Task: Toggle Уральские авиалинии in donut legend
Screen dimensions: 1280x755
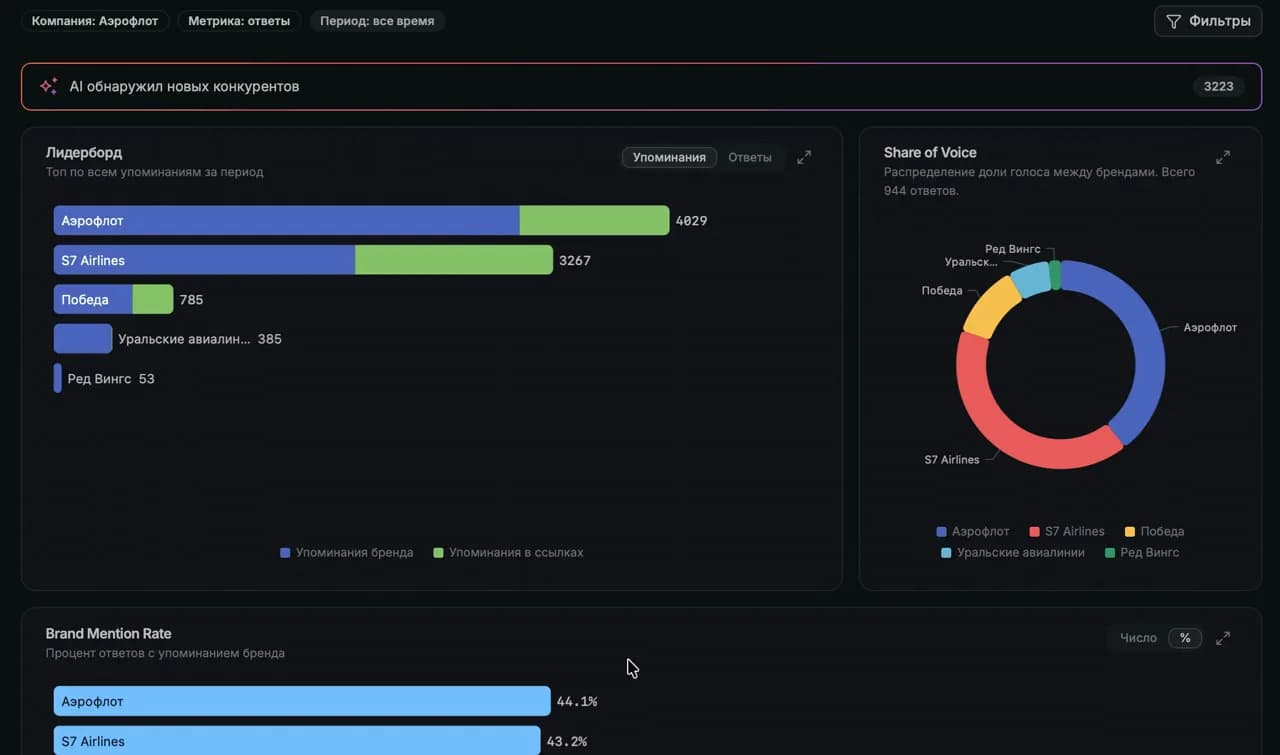Action: click(x=1013, y=552)
